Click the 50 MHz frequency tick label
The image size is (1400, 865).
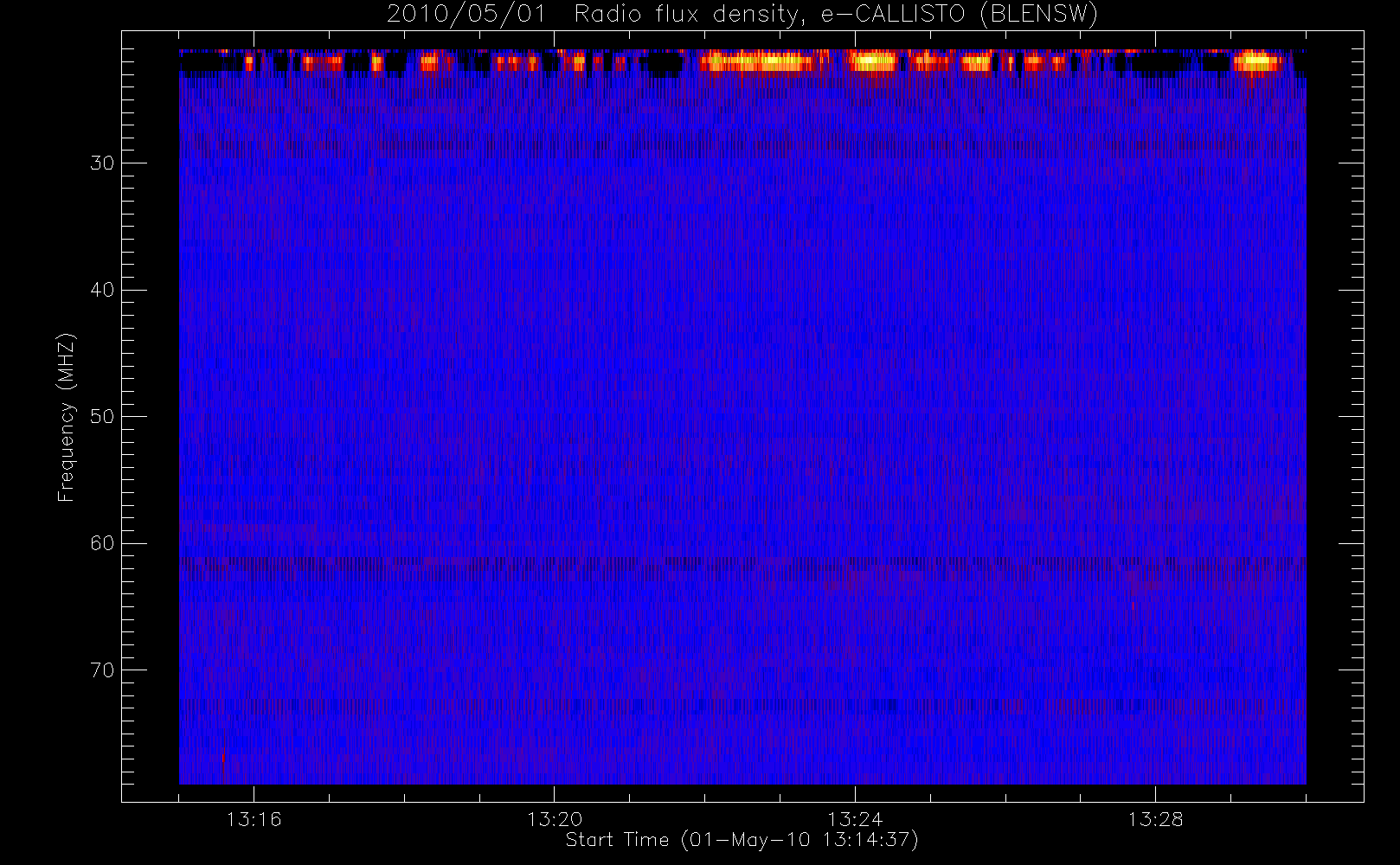point(102,417)
